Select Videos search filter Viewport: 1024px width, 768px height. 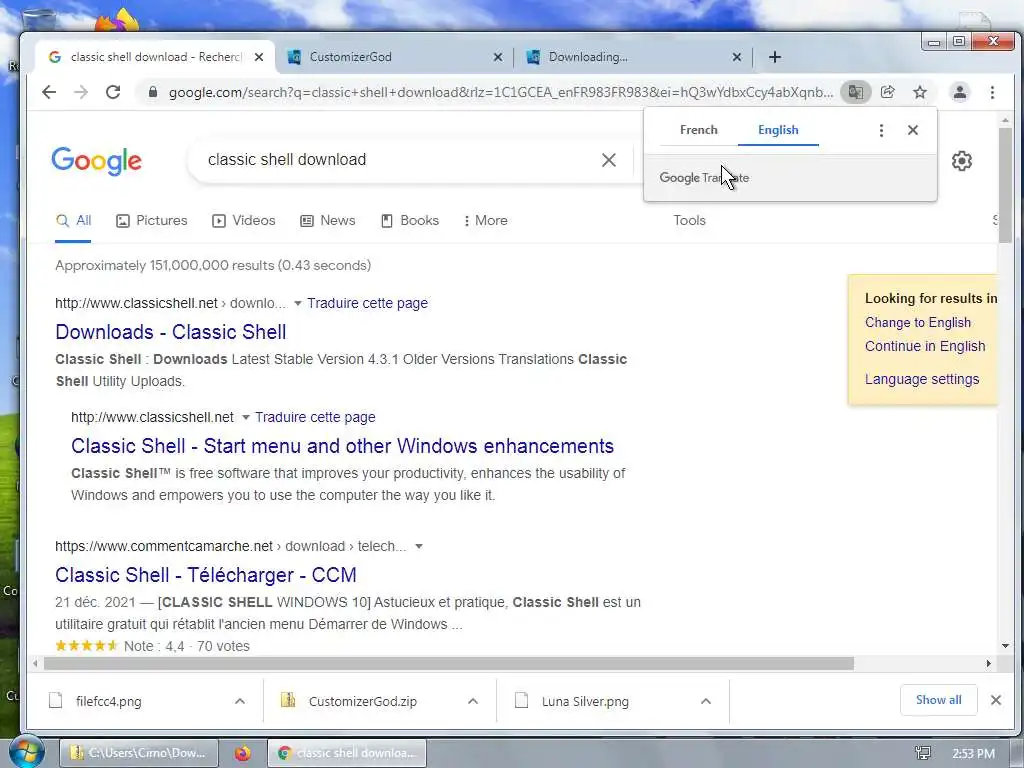(244, 221)
